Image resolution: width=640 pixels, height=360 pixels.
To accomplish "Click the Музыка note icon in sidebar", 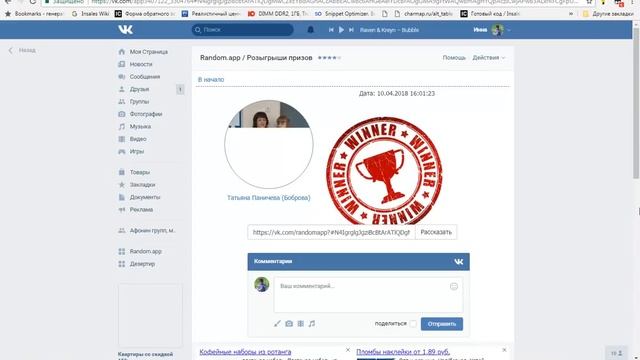I will click(122, 127).
